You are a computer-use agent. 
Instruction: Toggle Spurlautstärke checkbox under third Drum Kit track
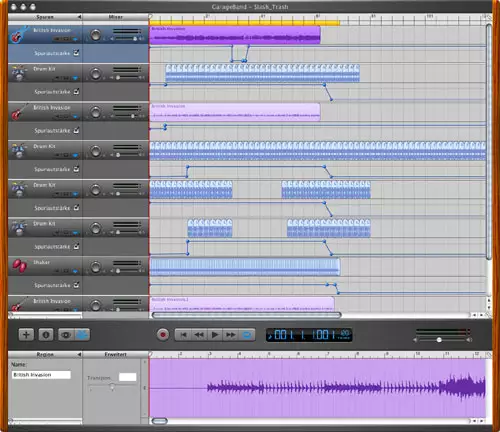76,208
